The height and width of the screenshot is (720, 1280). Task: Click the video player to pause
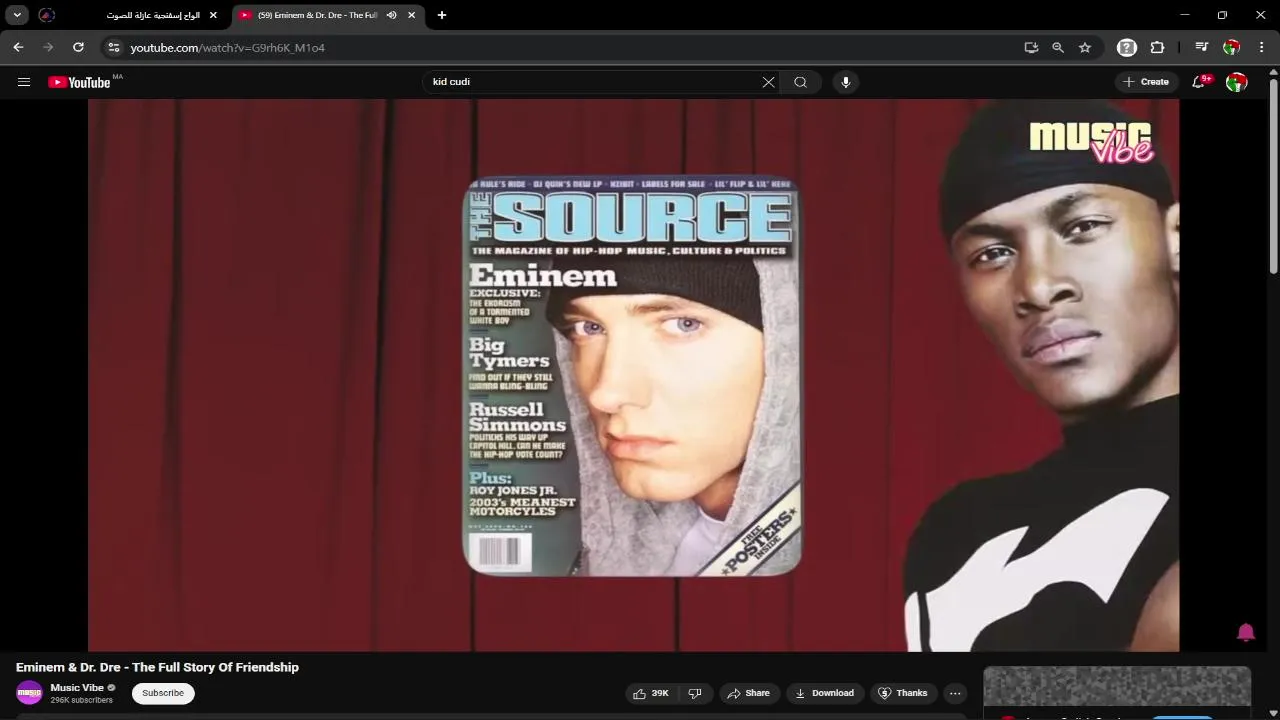(633, 375)
